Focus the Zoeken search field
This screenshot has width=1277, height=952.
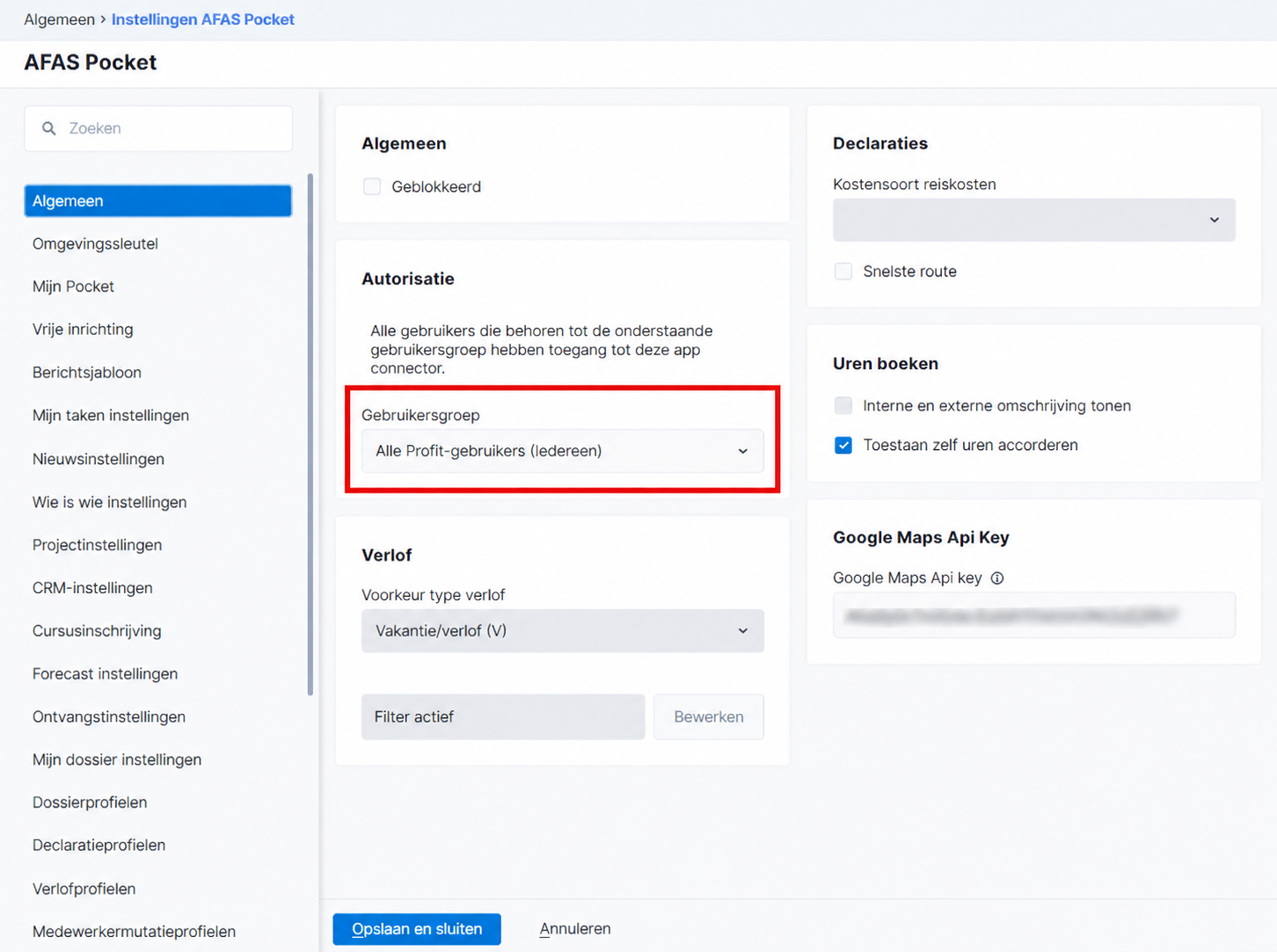point(158,128)
